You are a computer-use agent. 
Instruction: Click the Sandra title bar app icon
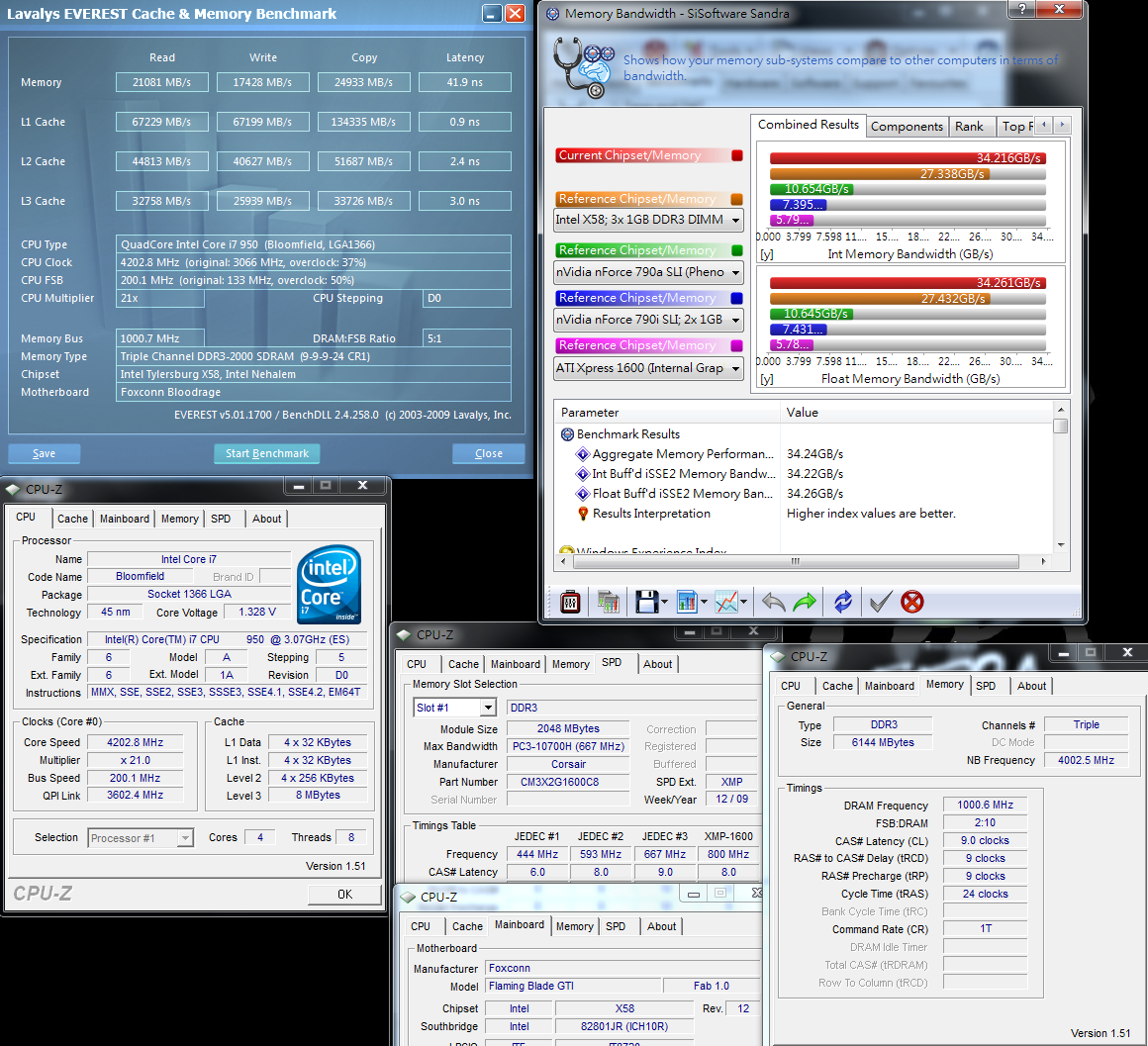point(553,13)
